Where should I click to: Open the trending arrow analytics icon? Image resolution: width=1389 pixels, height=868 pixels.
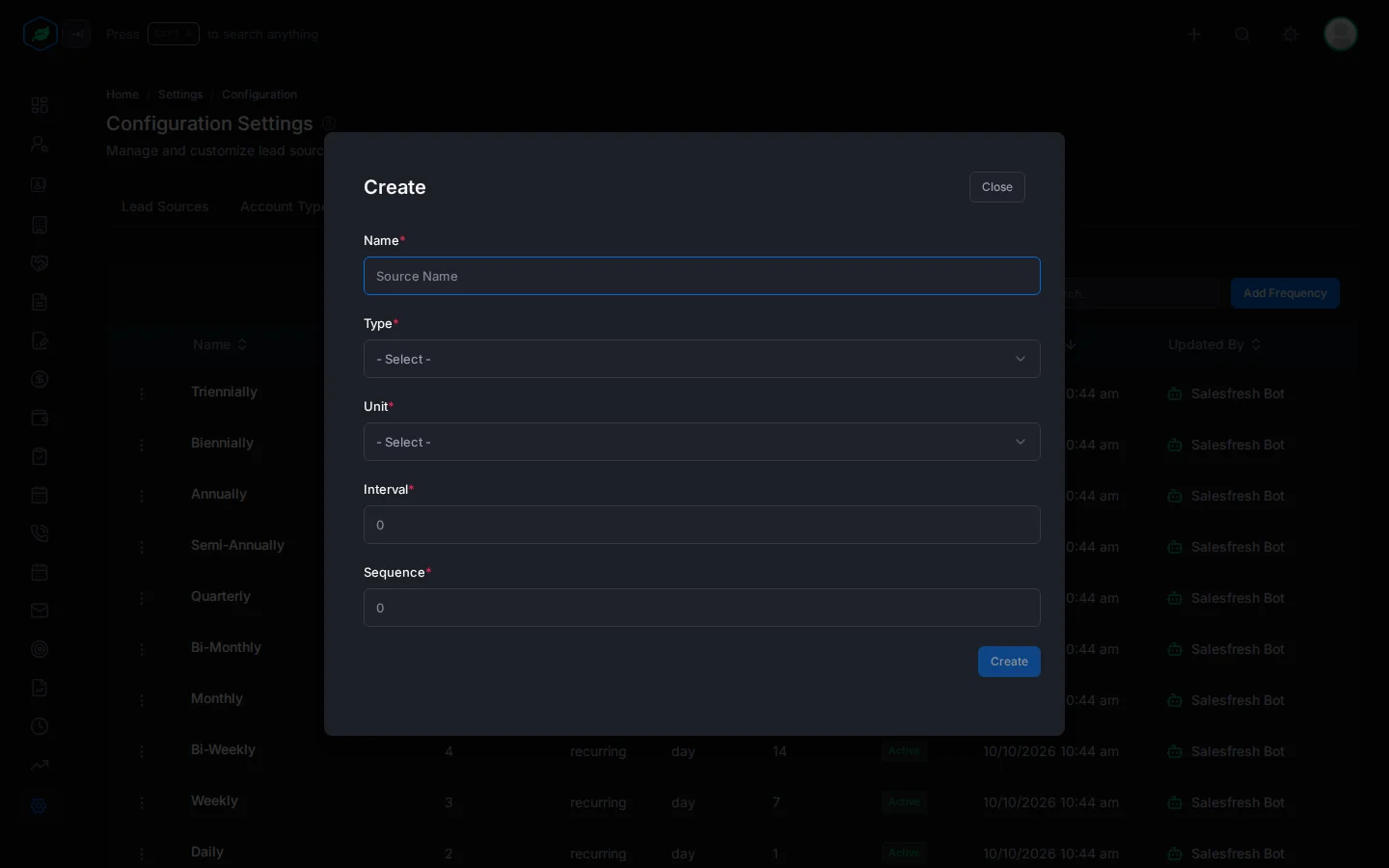(x=40, y=765)
